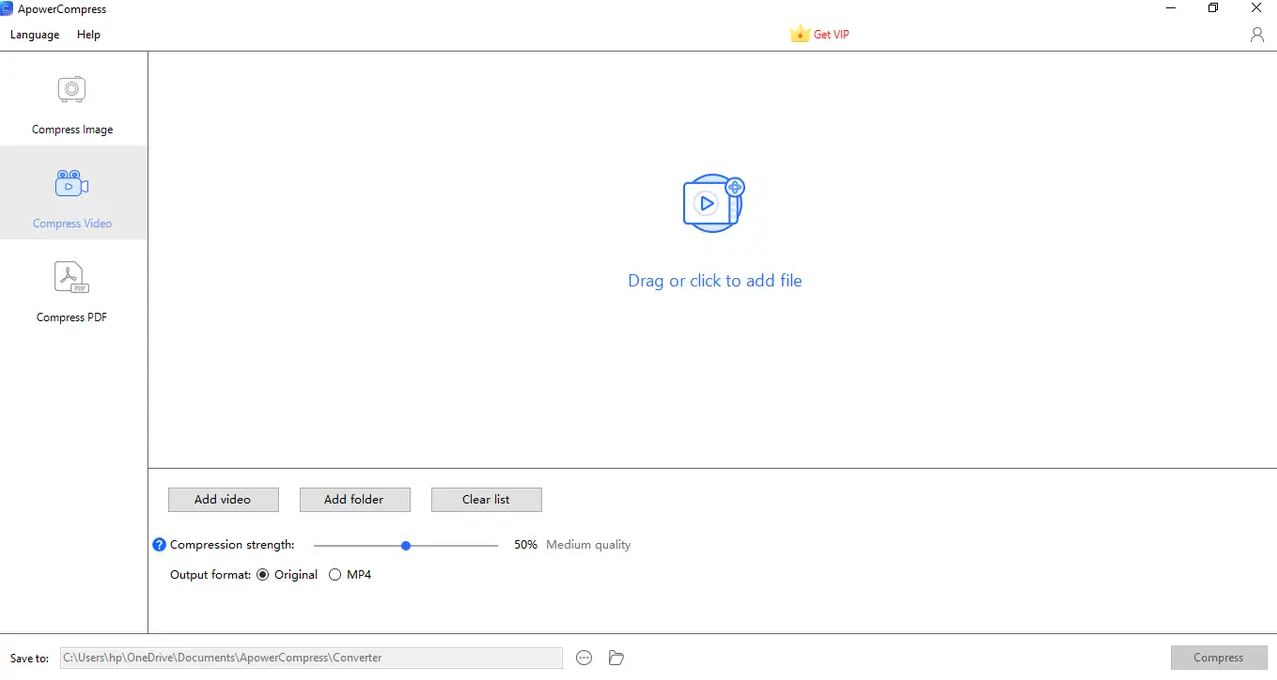
Task: Click the Add folder button
Action: pos(354,500)
